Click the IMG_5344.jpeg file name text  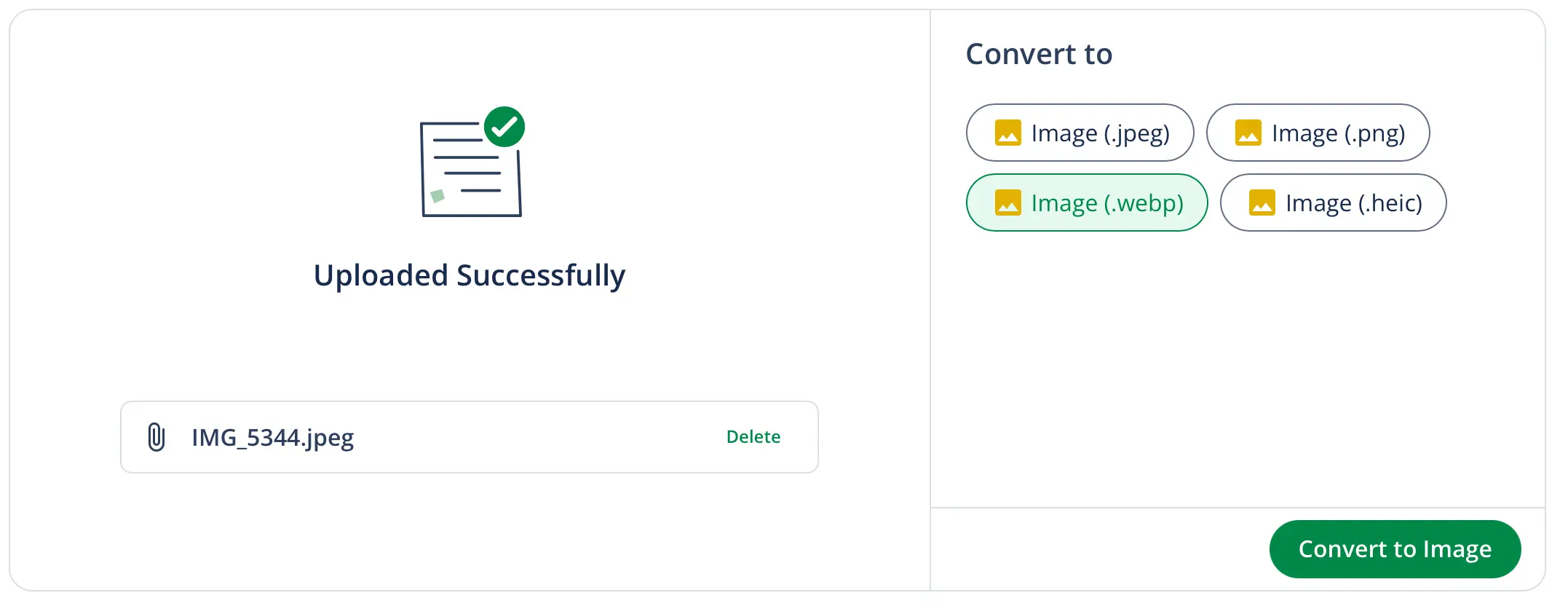tap(272, 437)
